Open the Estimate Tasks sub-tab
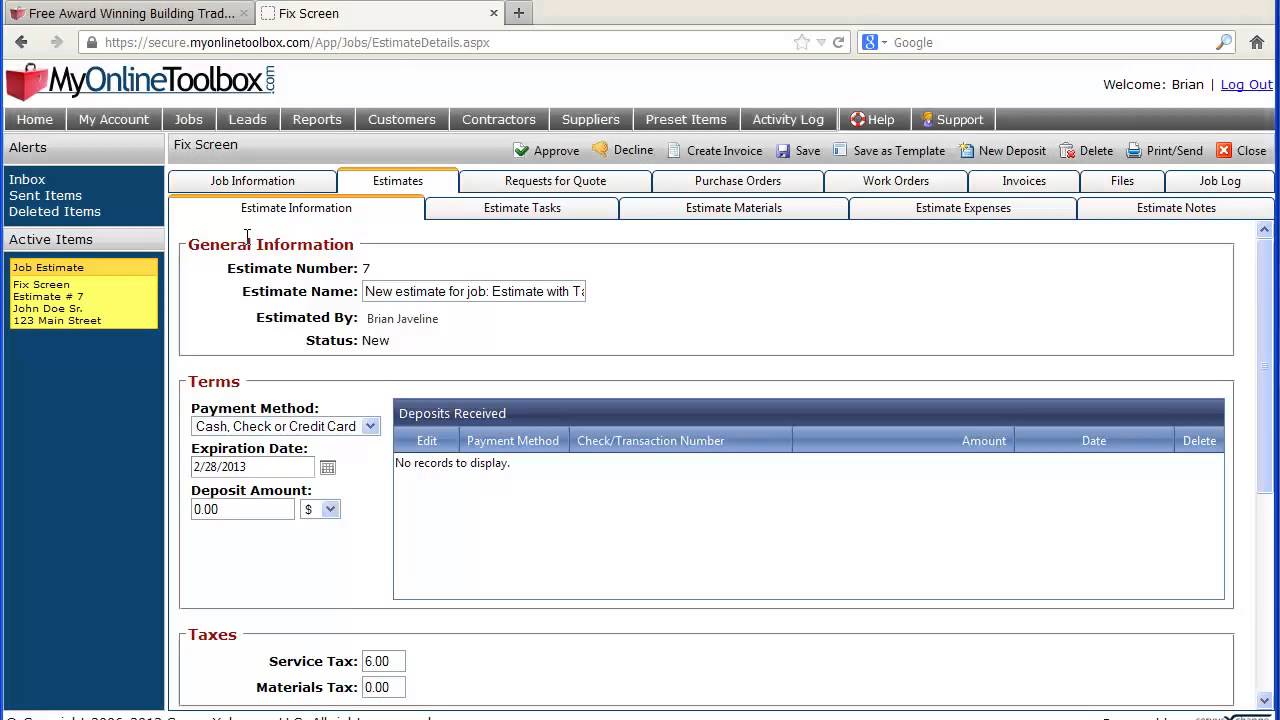This screenshot has height=720, width=1280. tap(522, 208)
